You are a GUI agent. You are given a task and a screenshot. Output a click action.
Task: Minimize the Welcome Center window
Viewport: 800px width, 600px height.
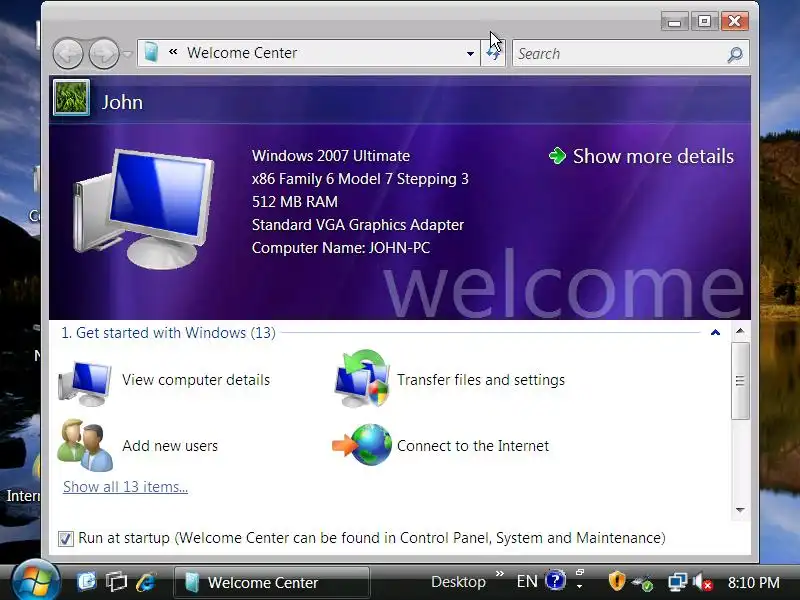674,21
